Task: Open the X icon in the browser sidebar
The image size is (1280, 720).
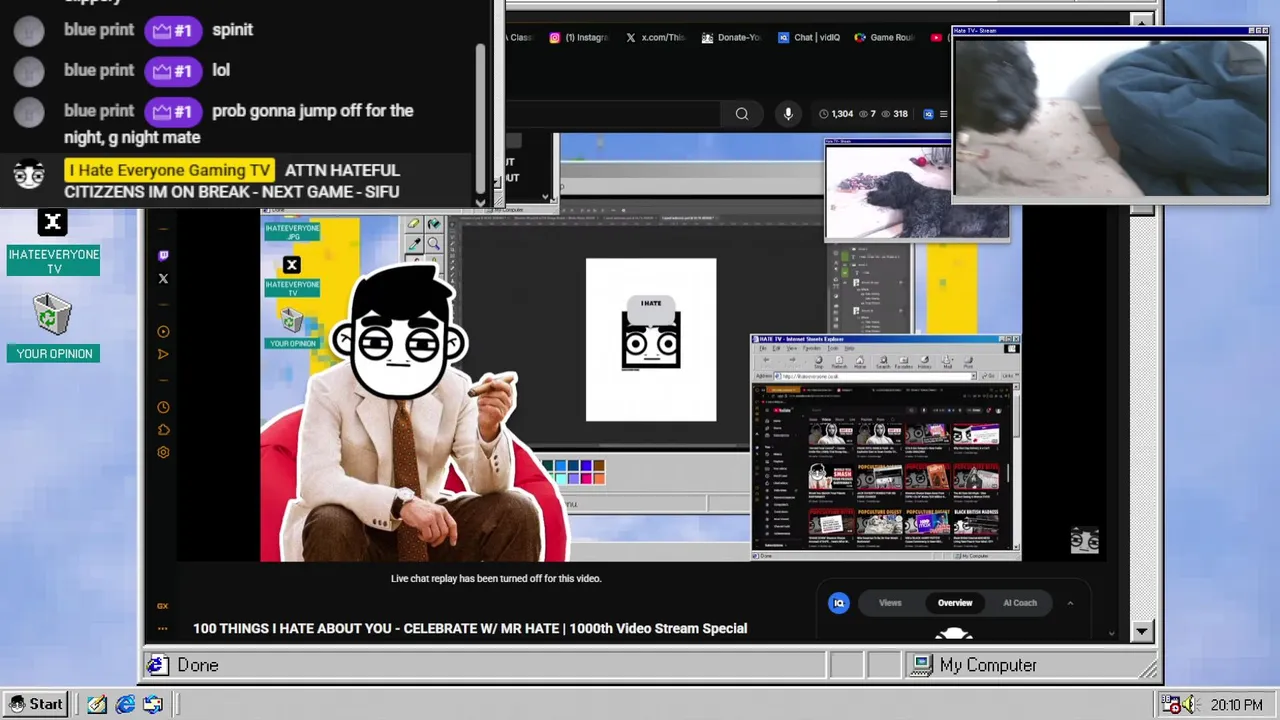Action: (163, 279)
